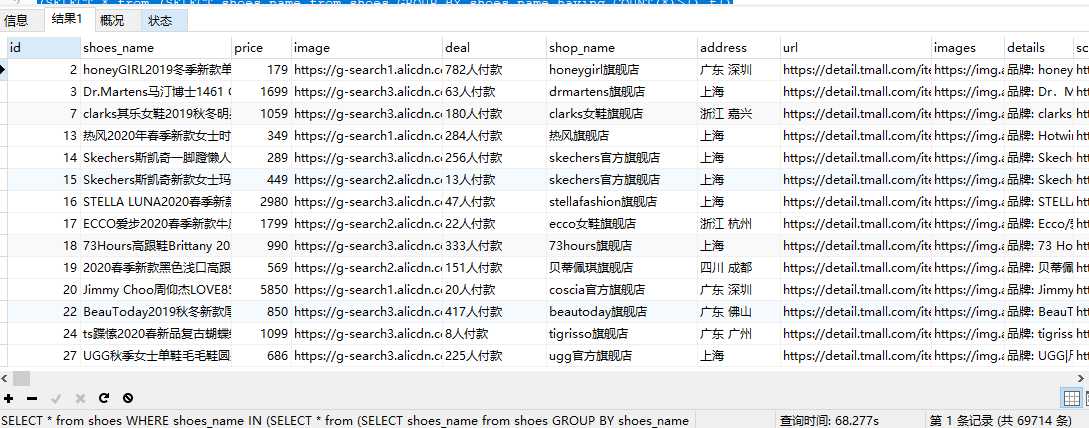
Task: Select address cell 四川 成都
Action: tap(739, 268)
